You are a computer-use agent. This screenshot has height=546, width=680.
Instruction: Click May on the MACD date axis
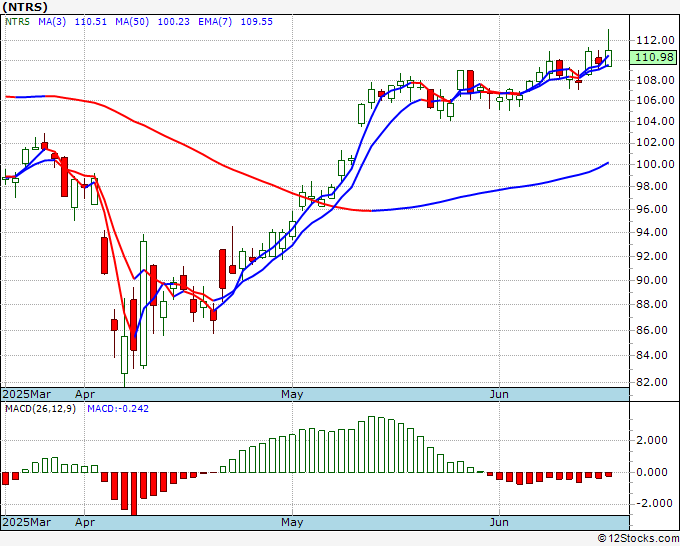pyautogui.click(x=292, y=522)
